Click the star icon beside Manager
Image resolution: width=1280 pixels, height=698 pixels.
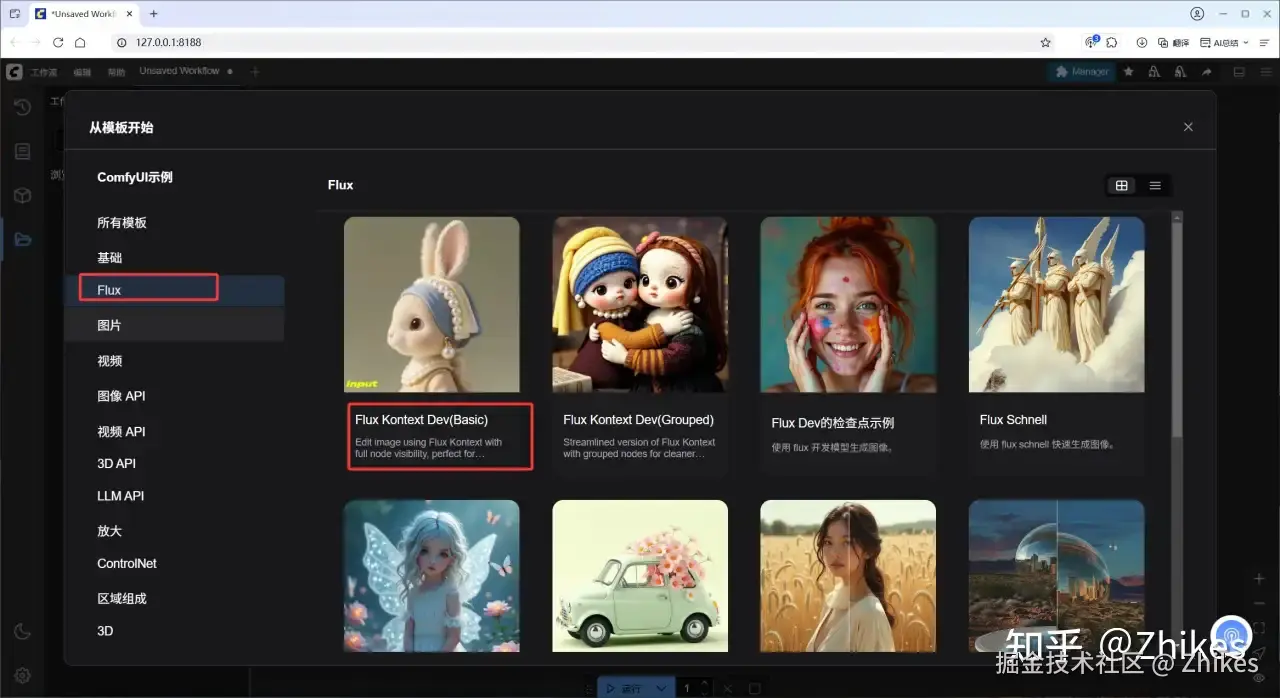(x=1129, y=72)
